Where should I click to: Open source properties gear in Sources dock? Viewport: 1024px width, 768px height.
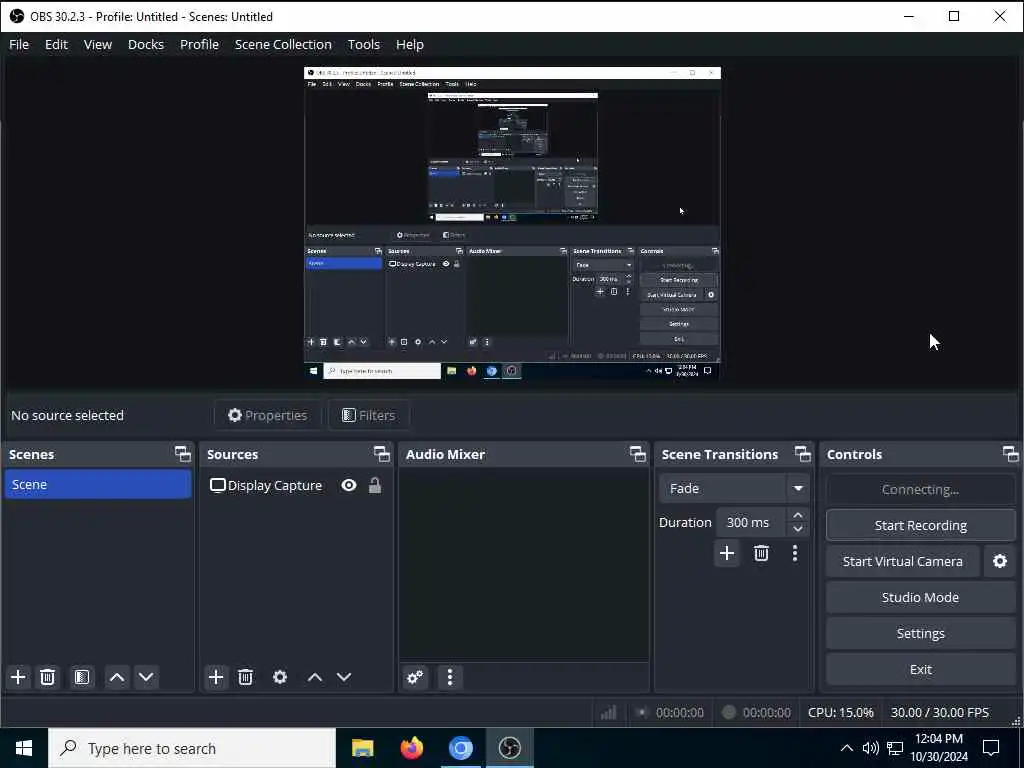(x=280, y=677)
